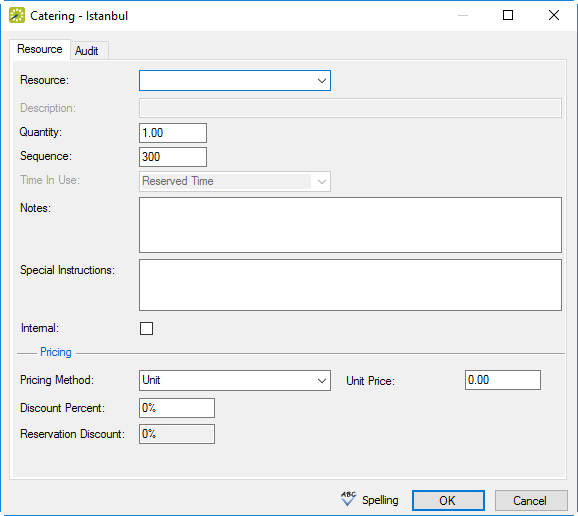Click the Reservation Discount field
Screen dimensions: 578x516
(x=177, y=434)
